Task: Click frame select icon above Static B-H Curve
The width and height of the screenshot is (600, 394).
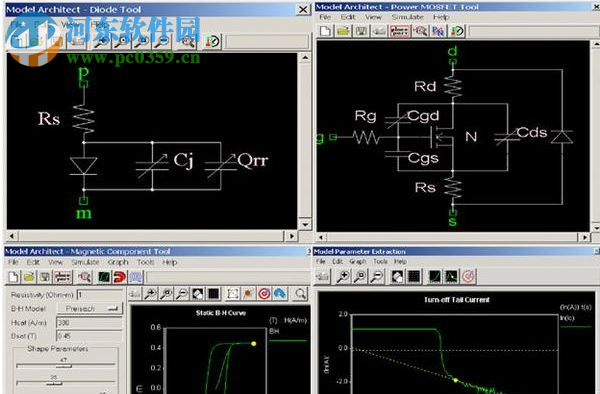Action: [233, 294]
